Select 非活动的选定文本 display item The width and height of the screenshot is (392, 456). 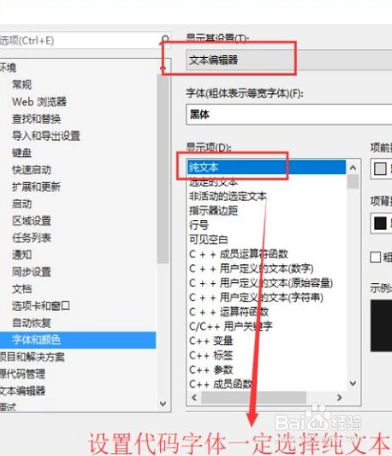click(228, 196)
